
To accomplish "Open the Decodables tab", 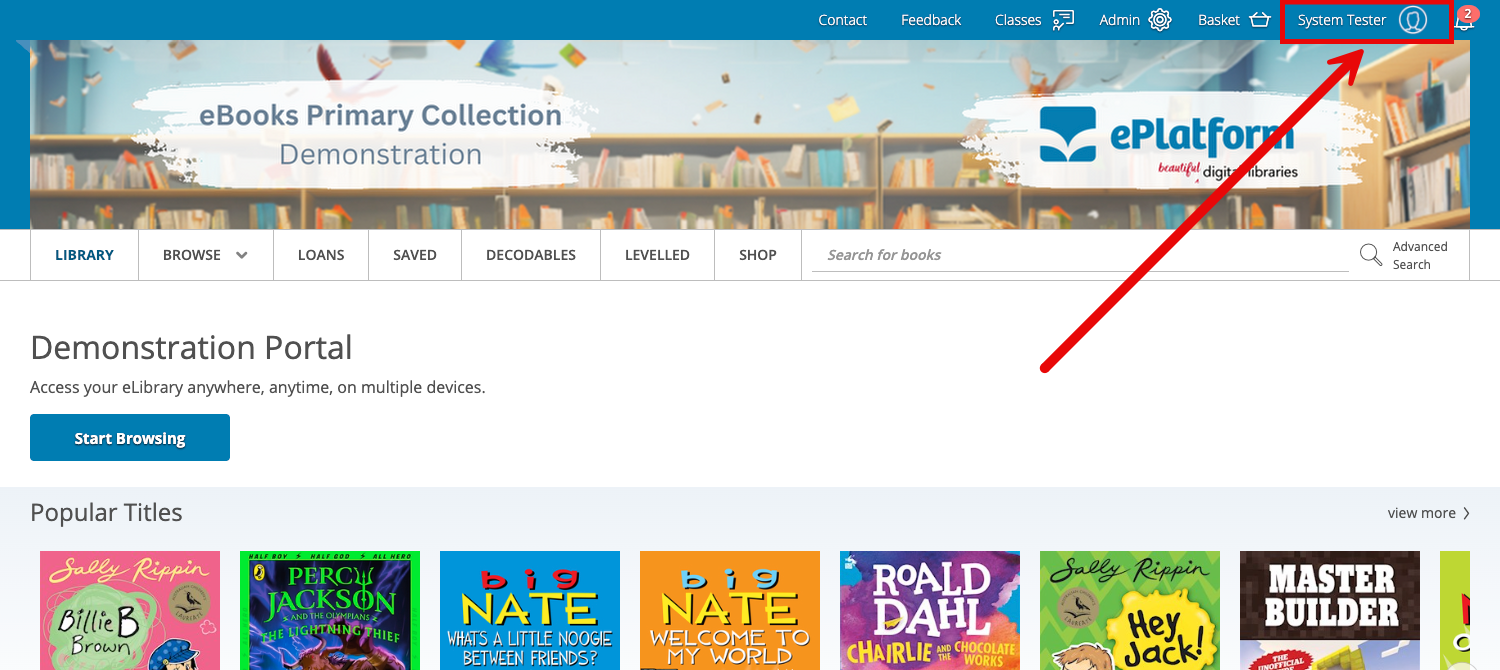I will pos(531,255).
